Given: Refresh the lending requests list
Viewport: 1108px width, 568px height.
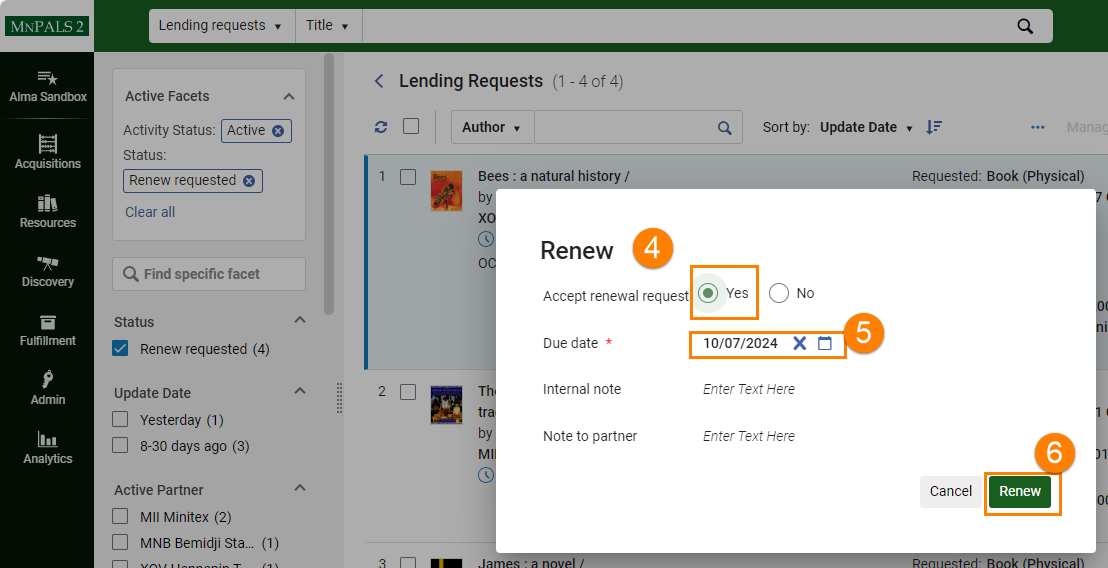Looking at the screenshot, I should [x=381, y=127].
